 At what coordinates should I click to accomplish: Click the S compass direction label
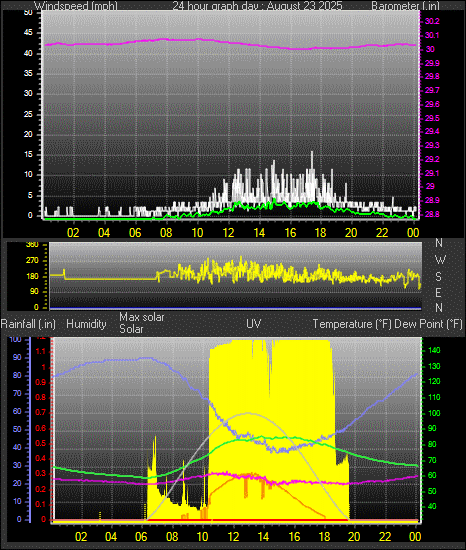[x=438, y=277]
